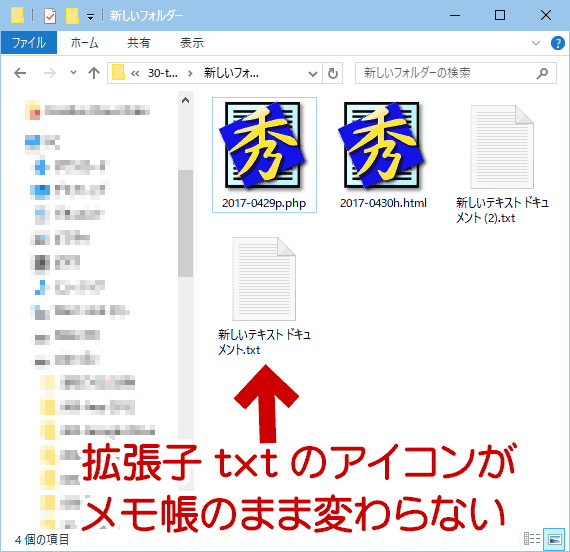This screenshot has height=552, width=570.
Task: Maximize the 新しいフォルダー window
Action: pos(500,15)
